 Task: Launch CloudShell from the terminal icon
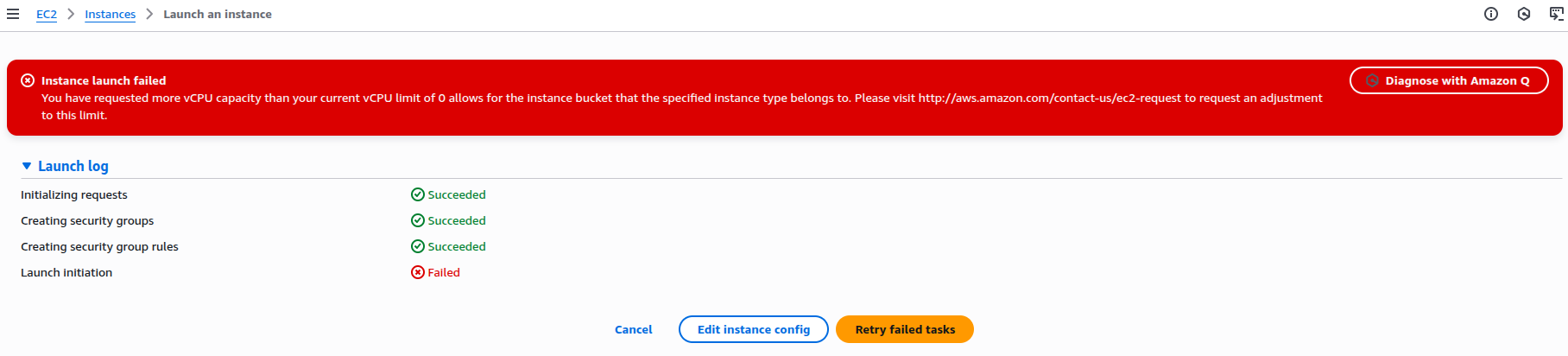pyautogui.click(x=1556, y=14)
